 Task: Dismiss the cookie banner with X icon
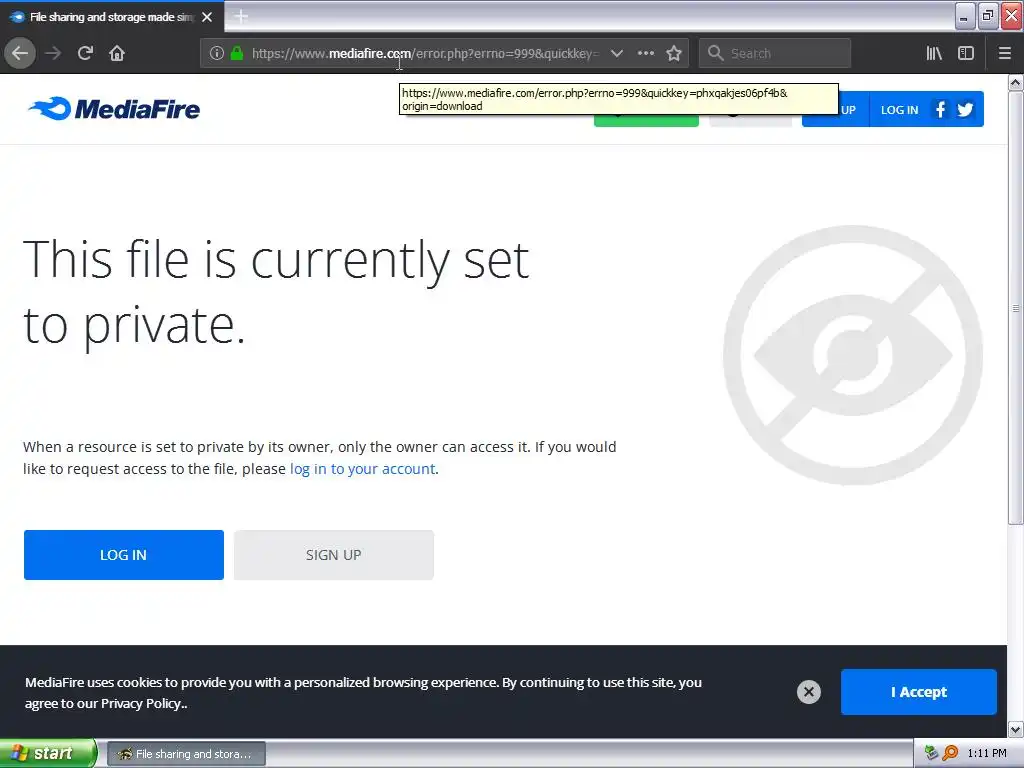pos(808,692)
